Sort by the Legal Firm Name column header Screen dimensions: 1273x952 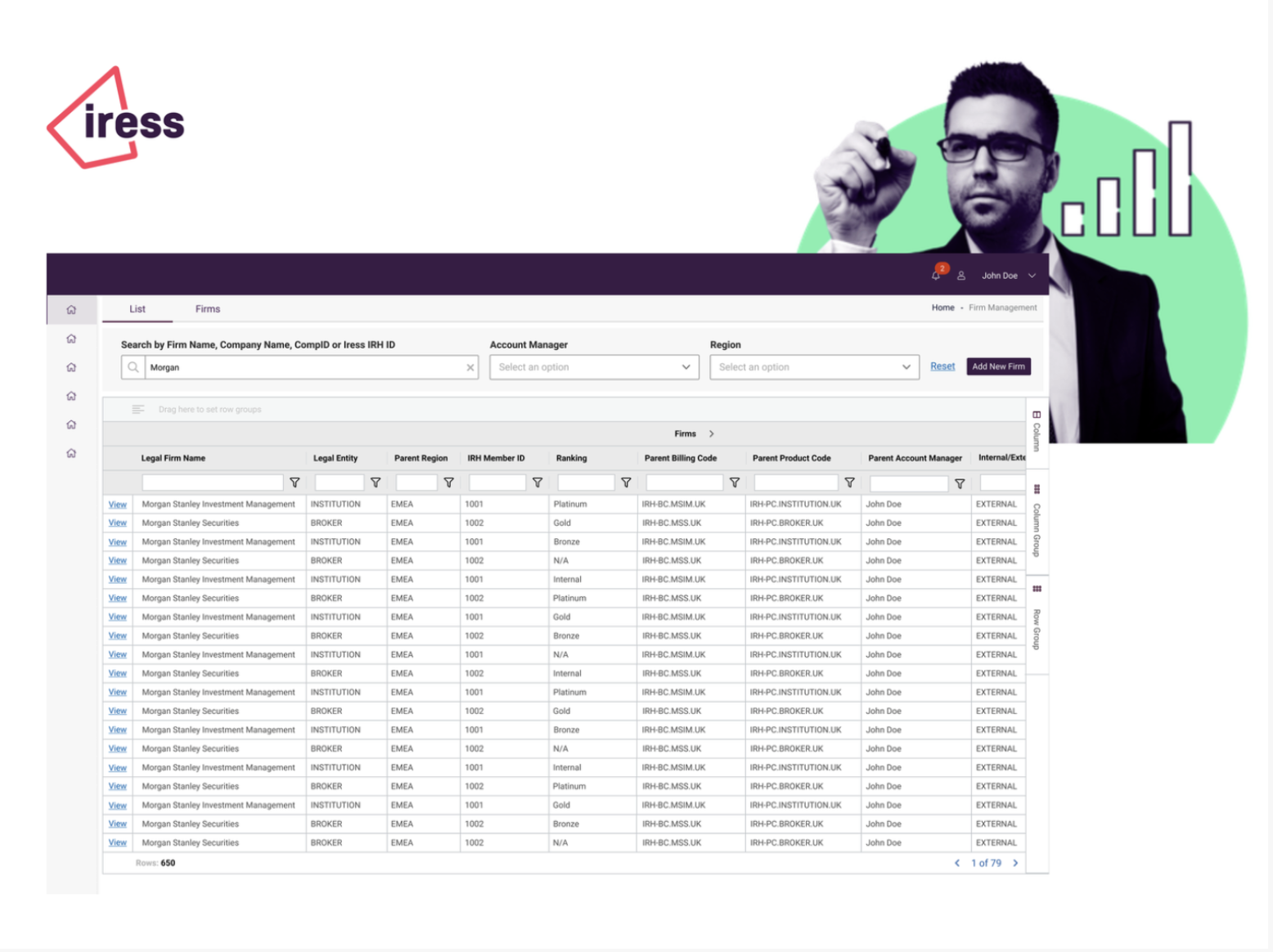coord(173,458)
